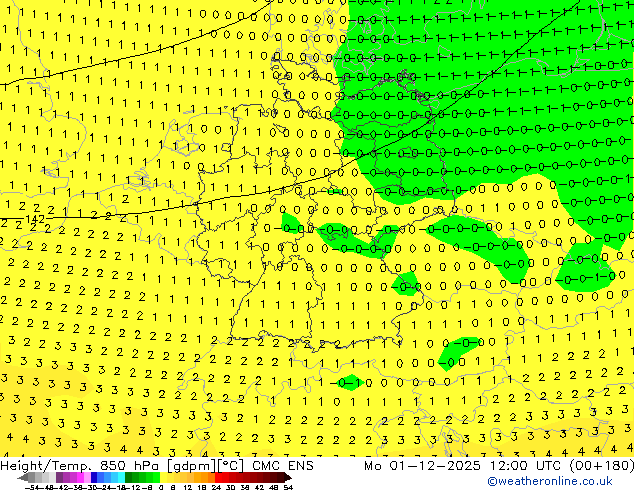Screen dimensions: 634x490
Task: Click the magenta legend swatch
Action: 80,478
